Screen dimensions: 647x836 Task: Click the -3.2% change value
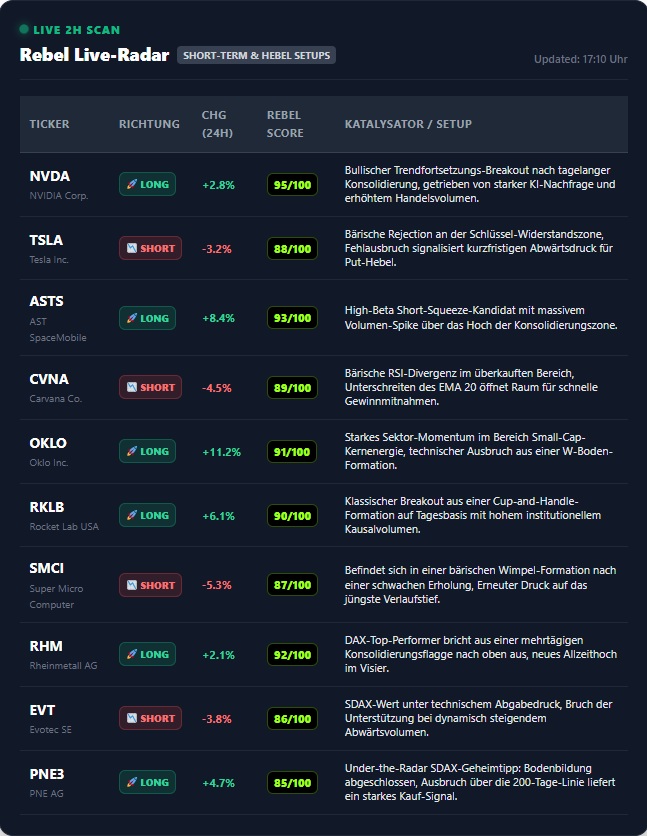tap(217, 250)
